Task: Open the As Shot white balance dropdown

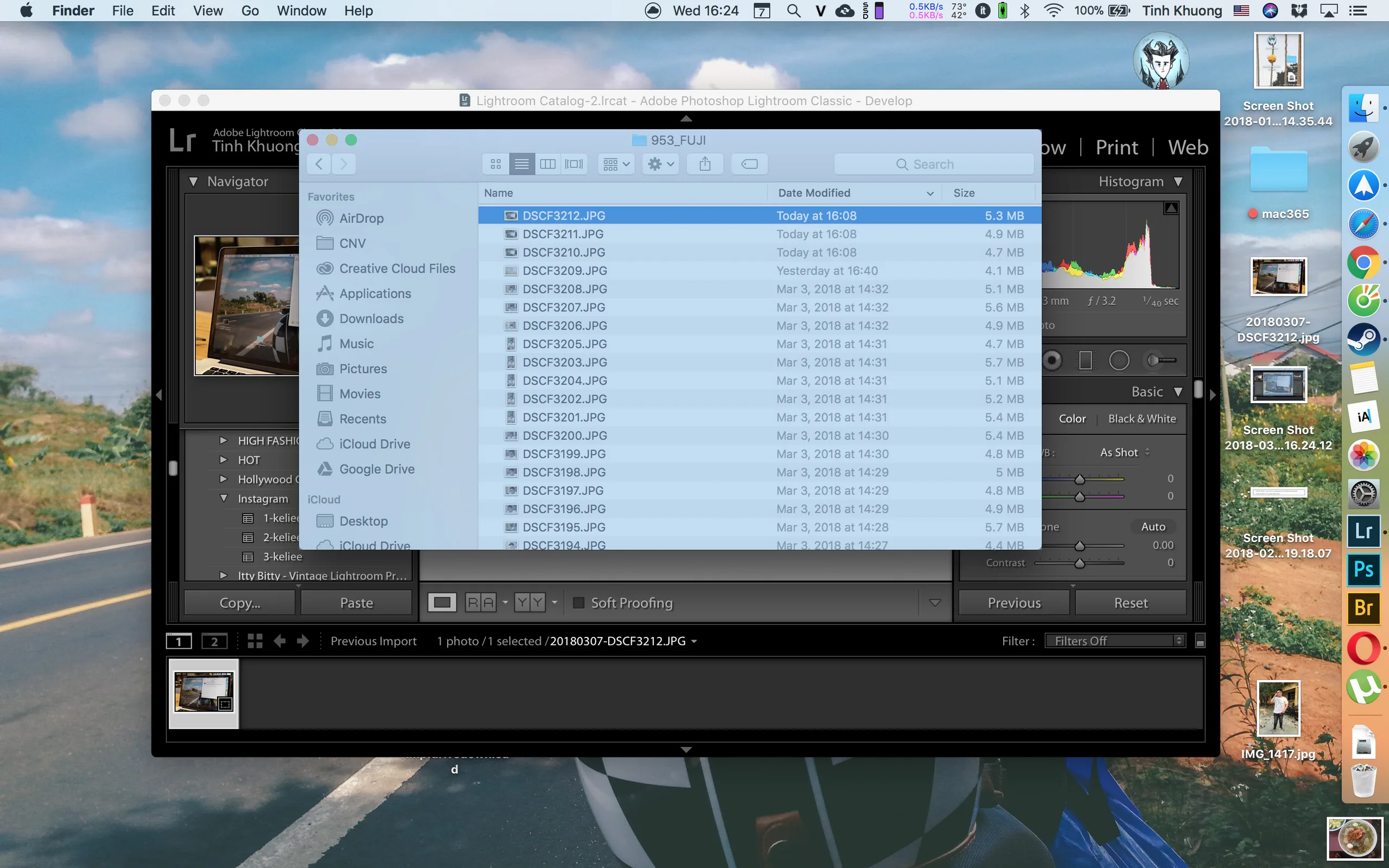Action: pyautogui.click(x=1124, y=452)
